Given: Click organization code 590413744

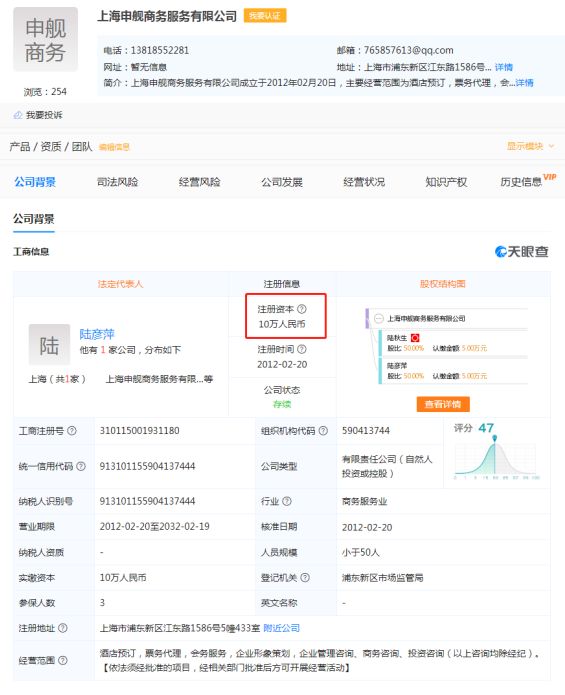Looking at the screenshot, I should coord(366,430).
